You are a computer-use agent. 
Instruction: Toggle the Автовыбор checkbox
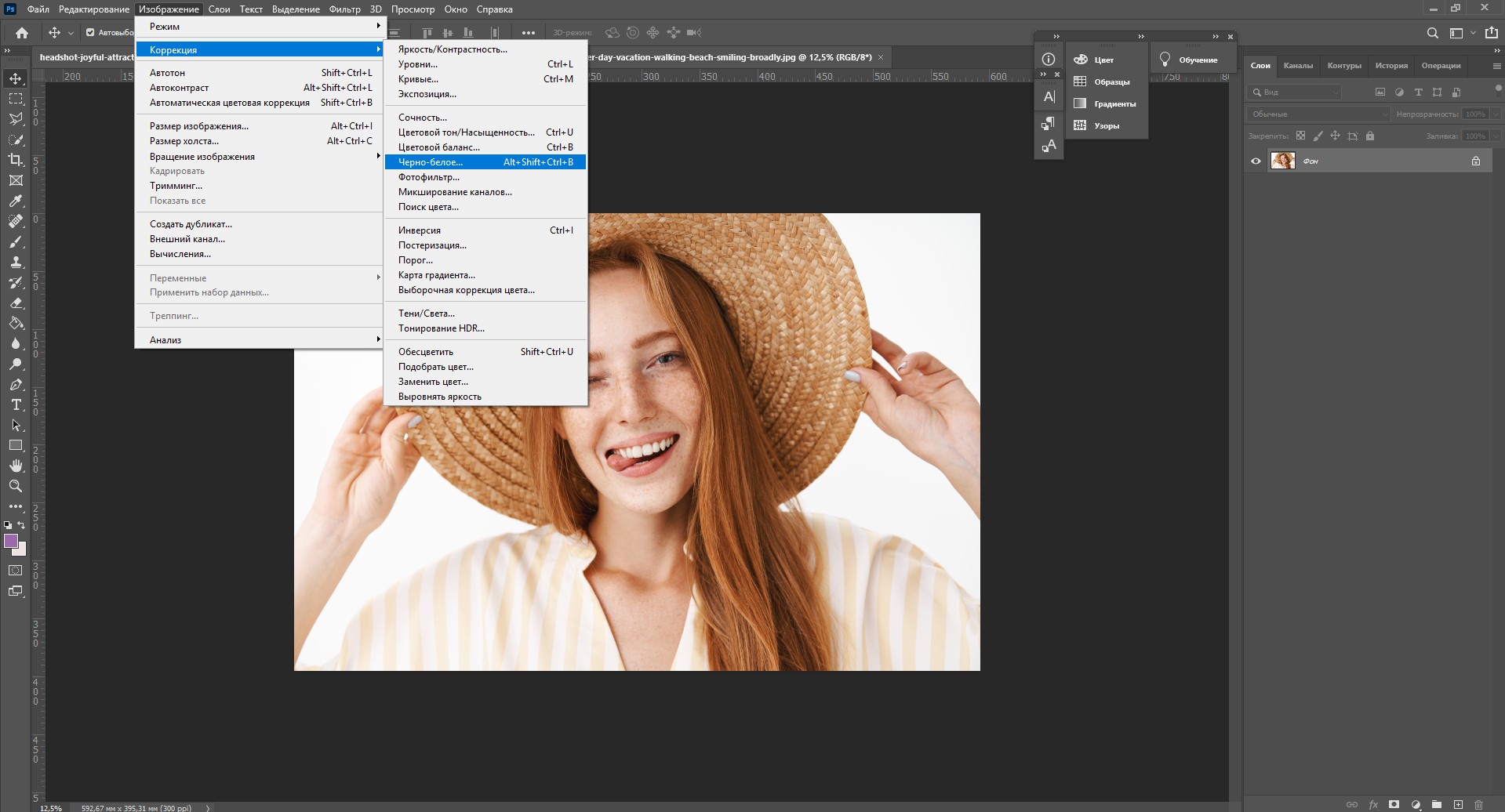pos(90,33)
